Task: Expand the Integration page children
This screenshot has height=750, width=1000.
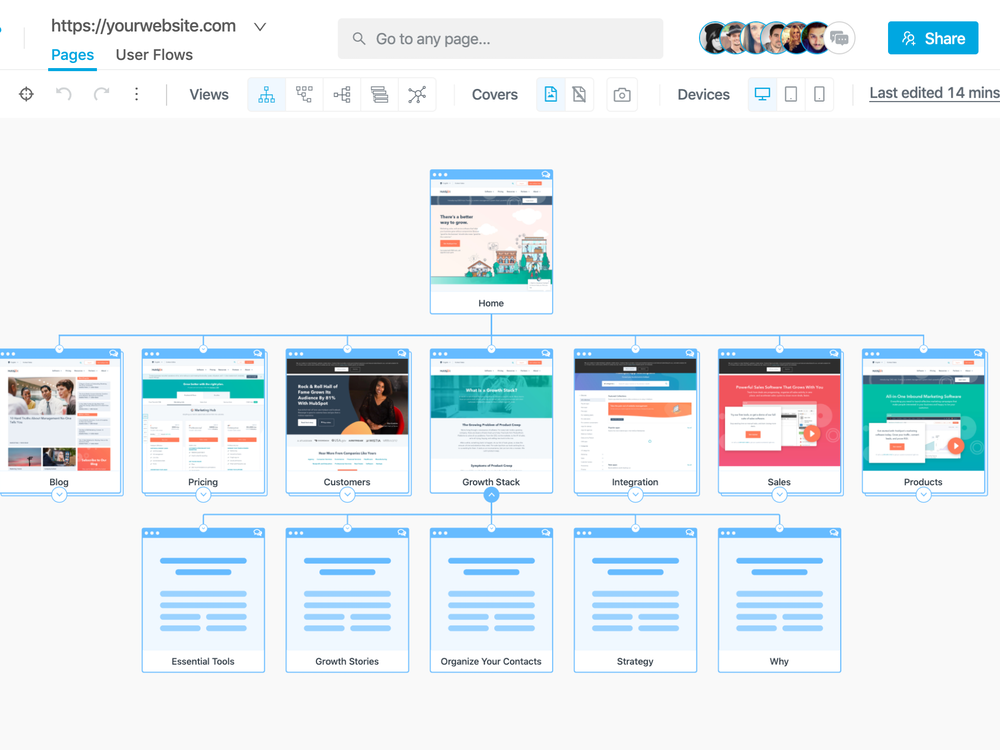Action: (635, 495)
